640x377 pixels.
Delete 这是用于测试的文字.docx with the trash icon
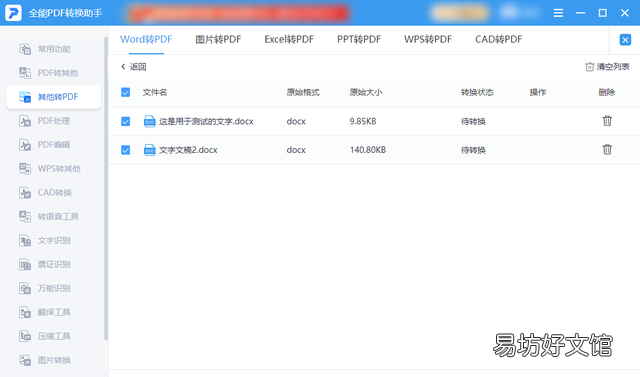click(x=607, y=121)
